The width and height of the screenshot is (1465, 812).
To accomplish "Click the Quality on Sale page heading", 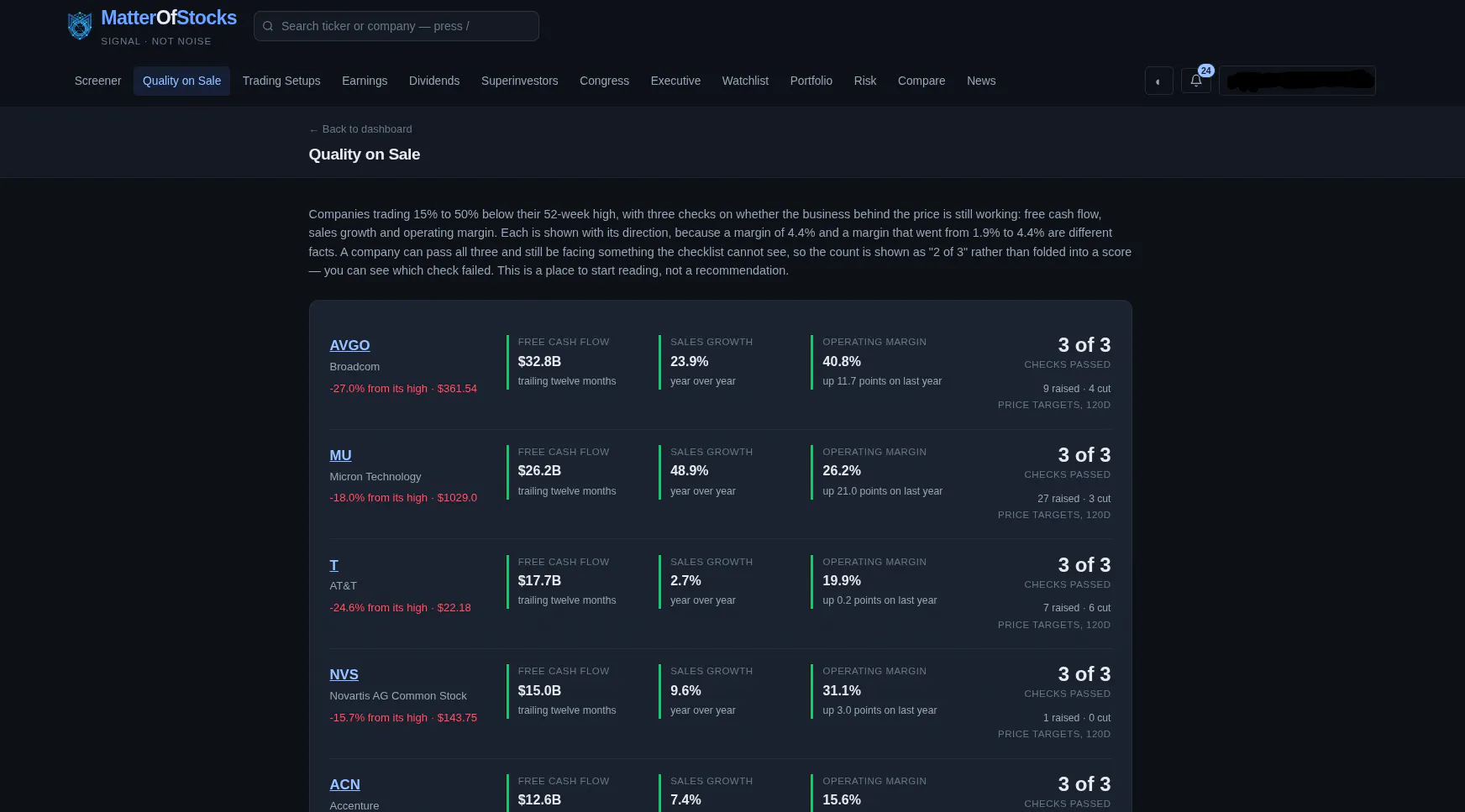I will 365,155.
